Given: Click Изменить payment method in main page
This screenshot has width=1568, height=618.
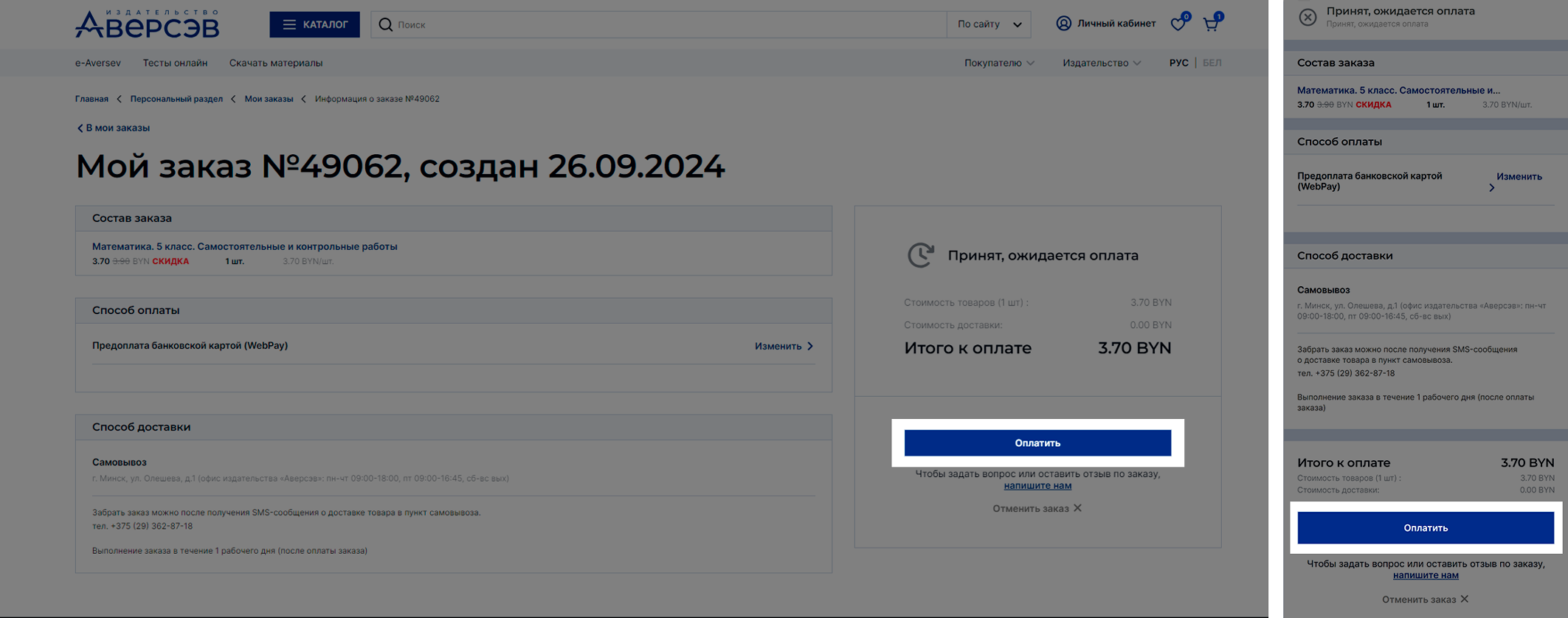Looking at the screenshot, I should pos(783,346).
